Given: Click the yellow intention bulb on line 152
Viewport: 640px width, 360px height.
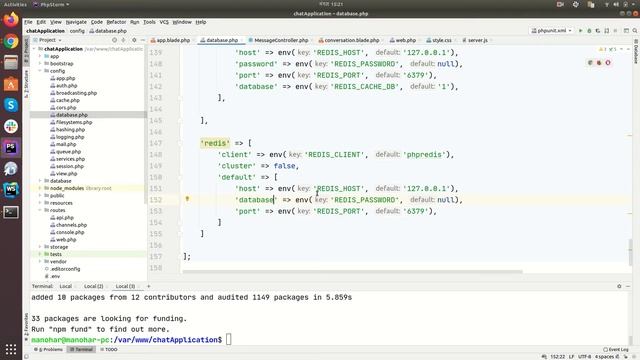Looking at the screenshot, I should 187,199.
